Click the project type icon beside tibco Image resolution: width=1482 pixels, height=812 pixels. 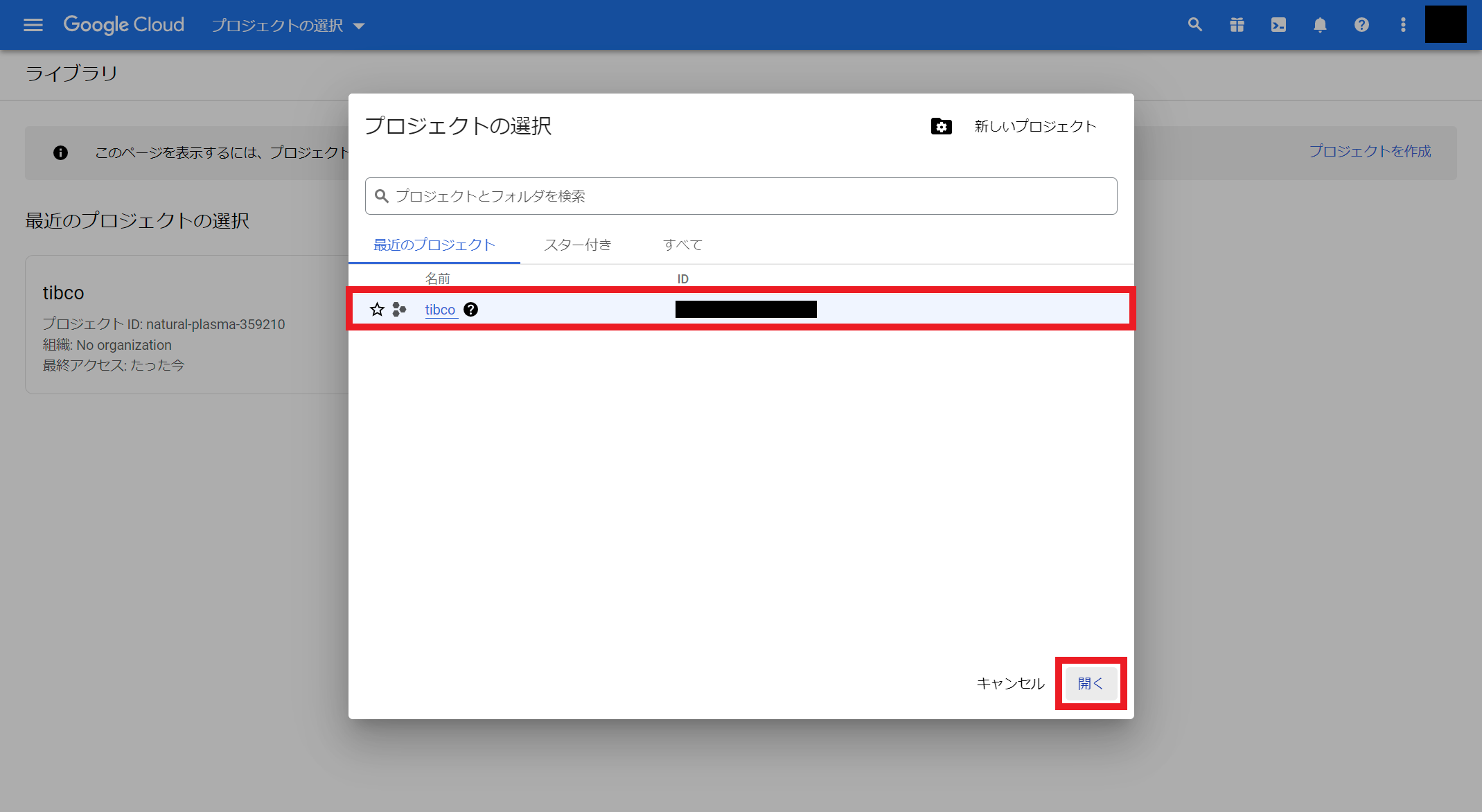[399, 310]
